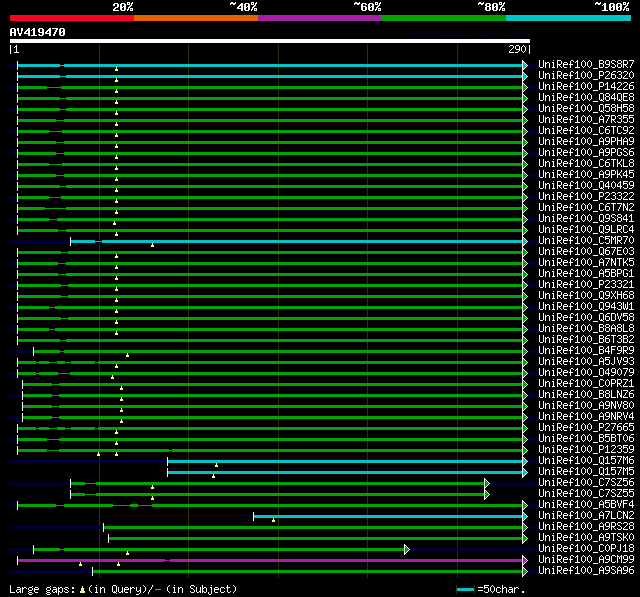Select the UniRef100_Q9S841 label

(586, 219)
